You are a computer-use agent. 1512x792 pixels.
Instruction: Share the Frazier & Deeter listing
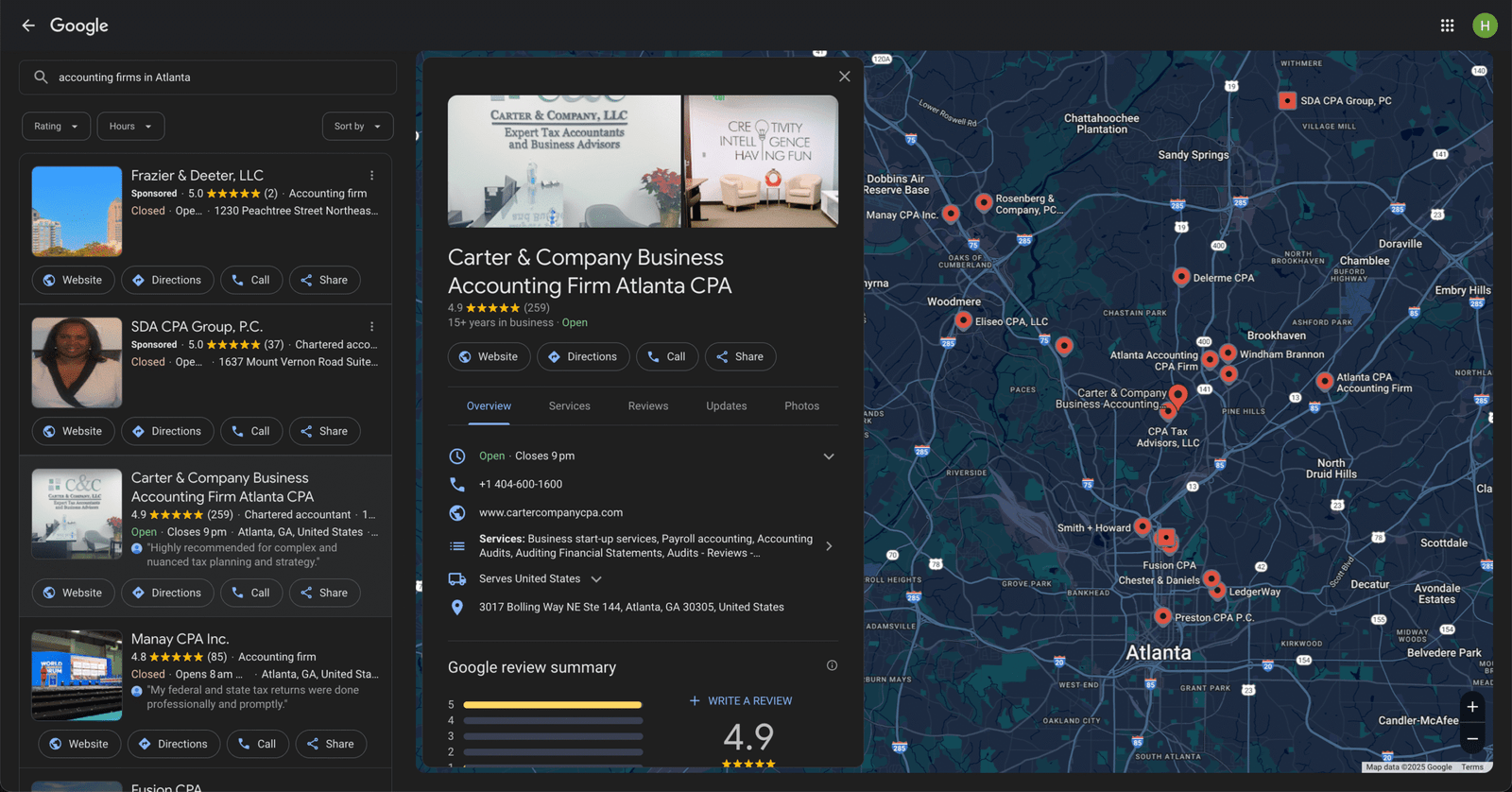click(x=324, y=280)
